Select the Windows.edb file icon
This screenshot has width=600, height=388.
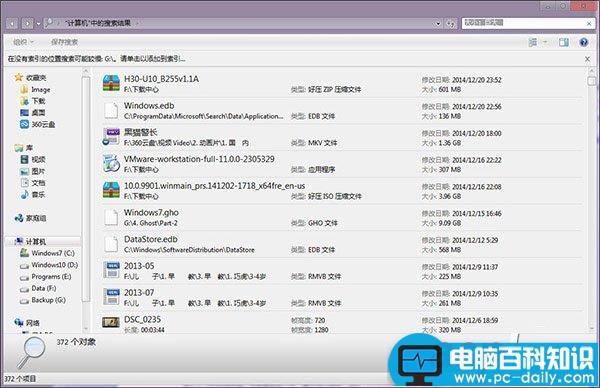pos(111,110)
